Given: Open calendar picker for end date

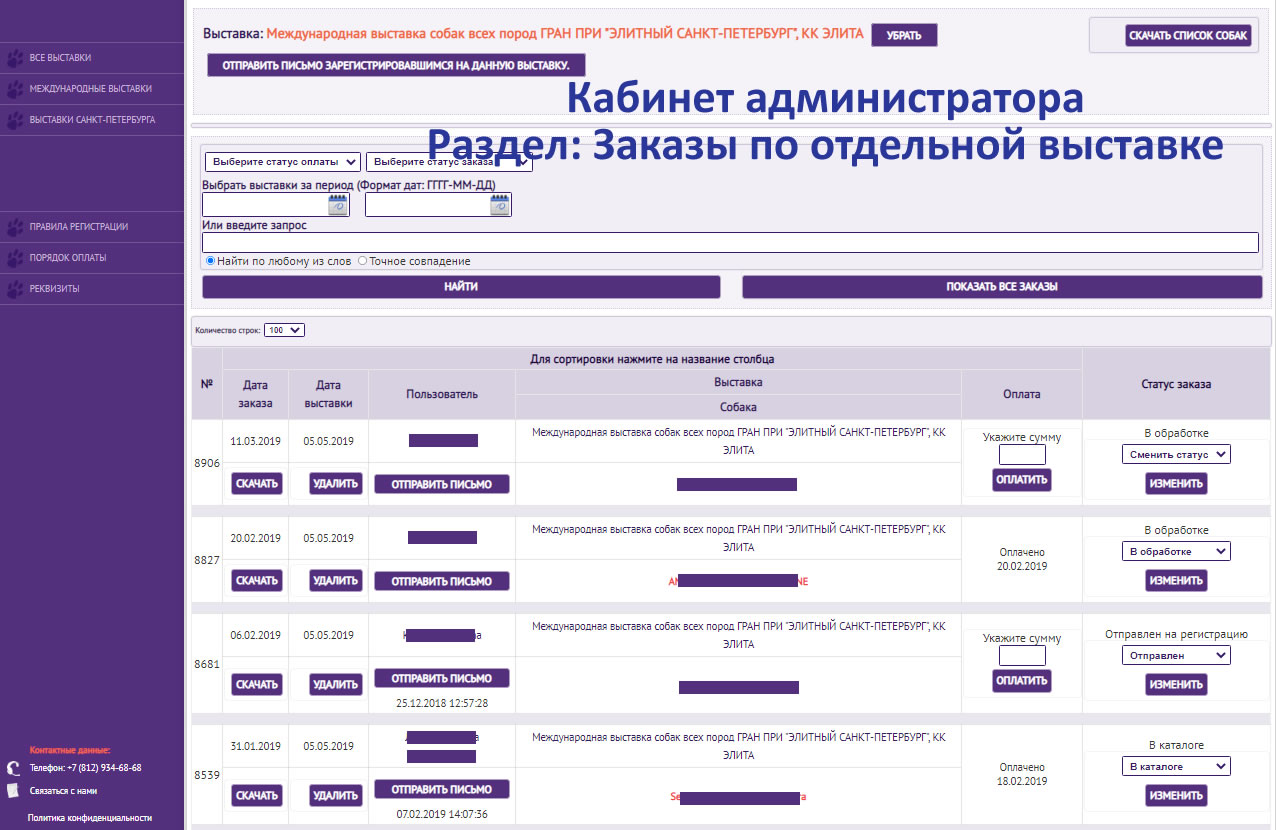Looking at the screenshot, I should tap(500, 205).
